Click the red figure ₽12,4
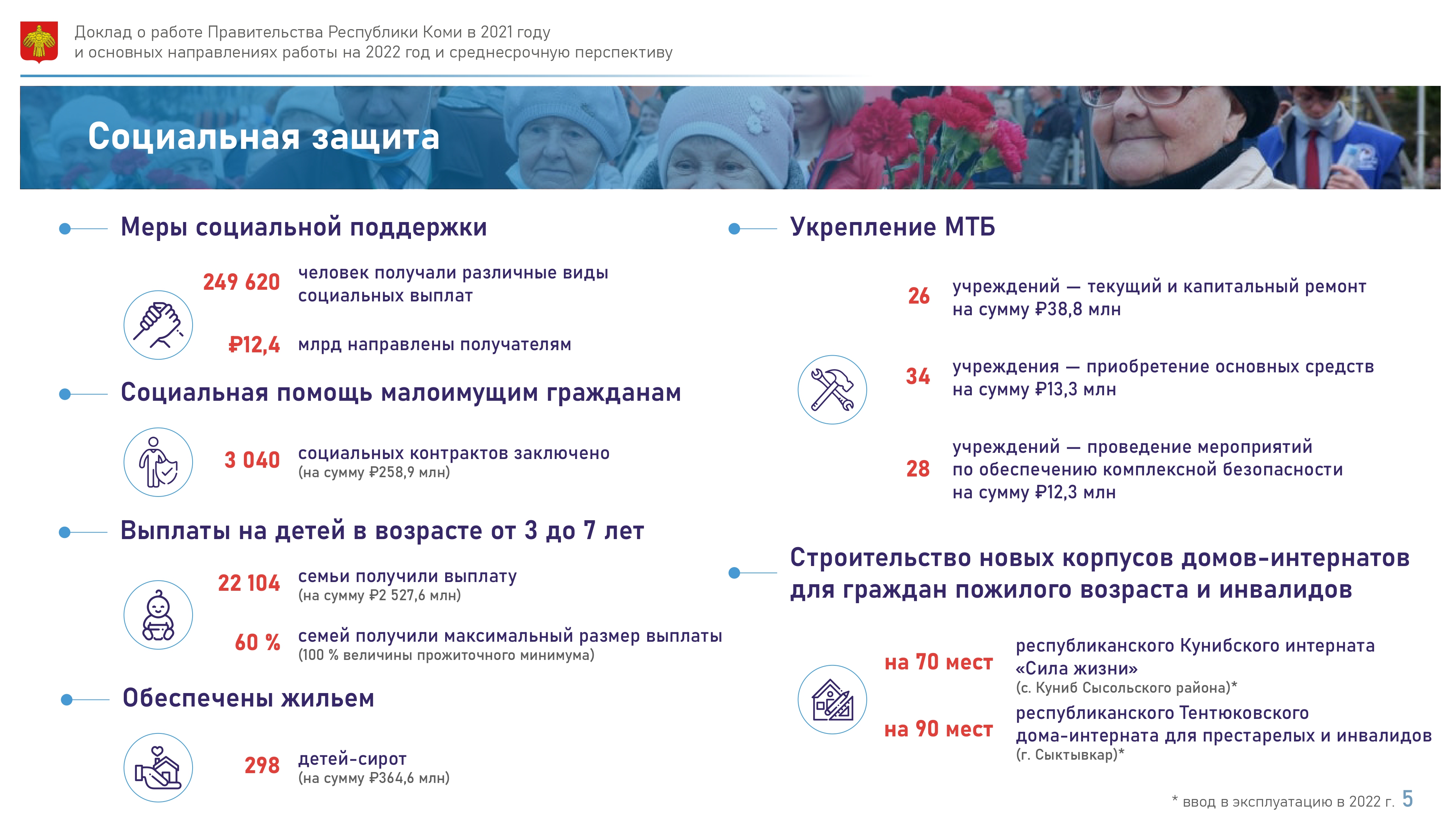Image resolution: width=1456 pixels, height=819 pixels. point(254,344)
